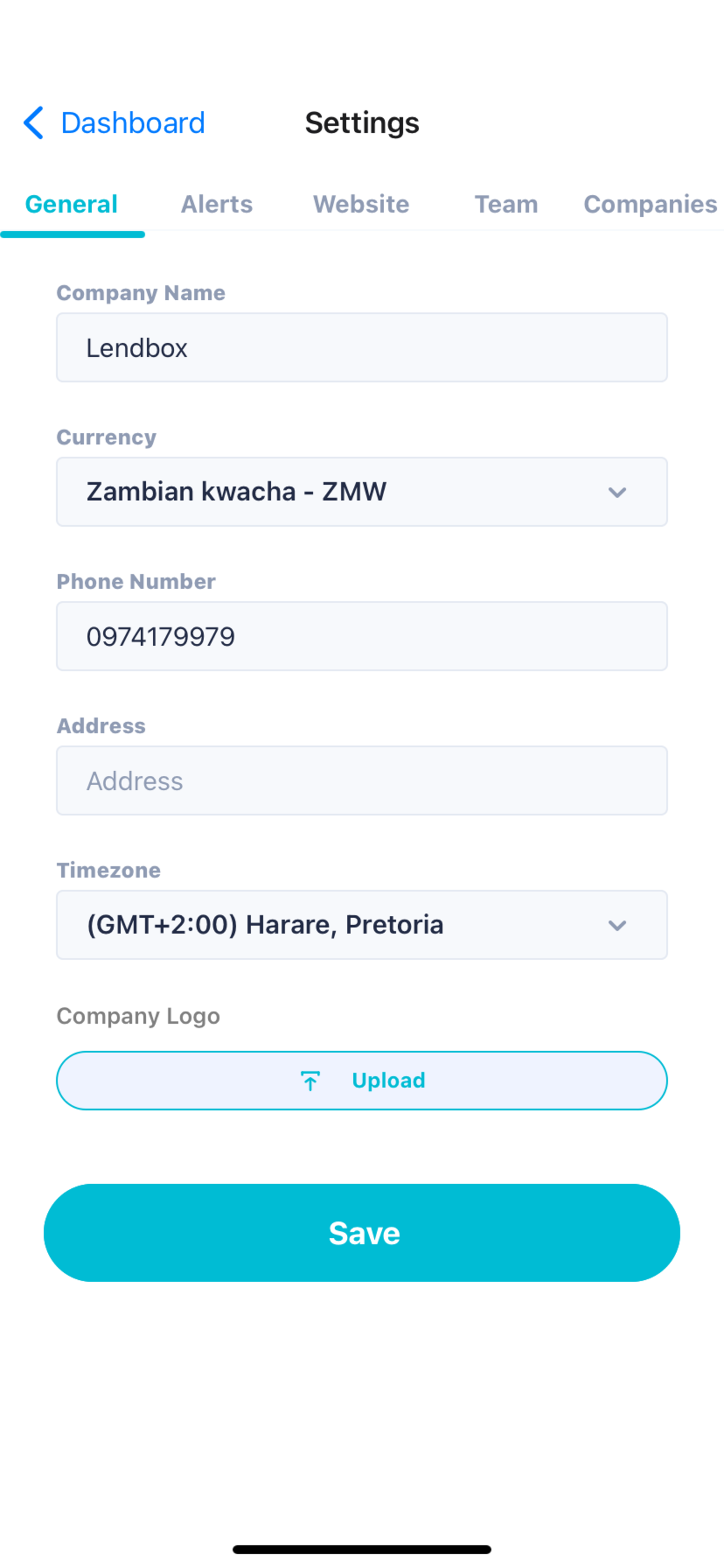Open the Harare, Pretoria timezone dropdown
This screenshot has width=724, height=1568.
362,925
